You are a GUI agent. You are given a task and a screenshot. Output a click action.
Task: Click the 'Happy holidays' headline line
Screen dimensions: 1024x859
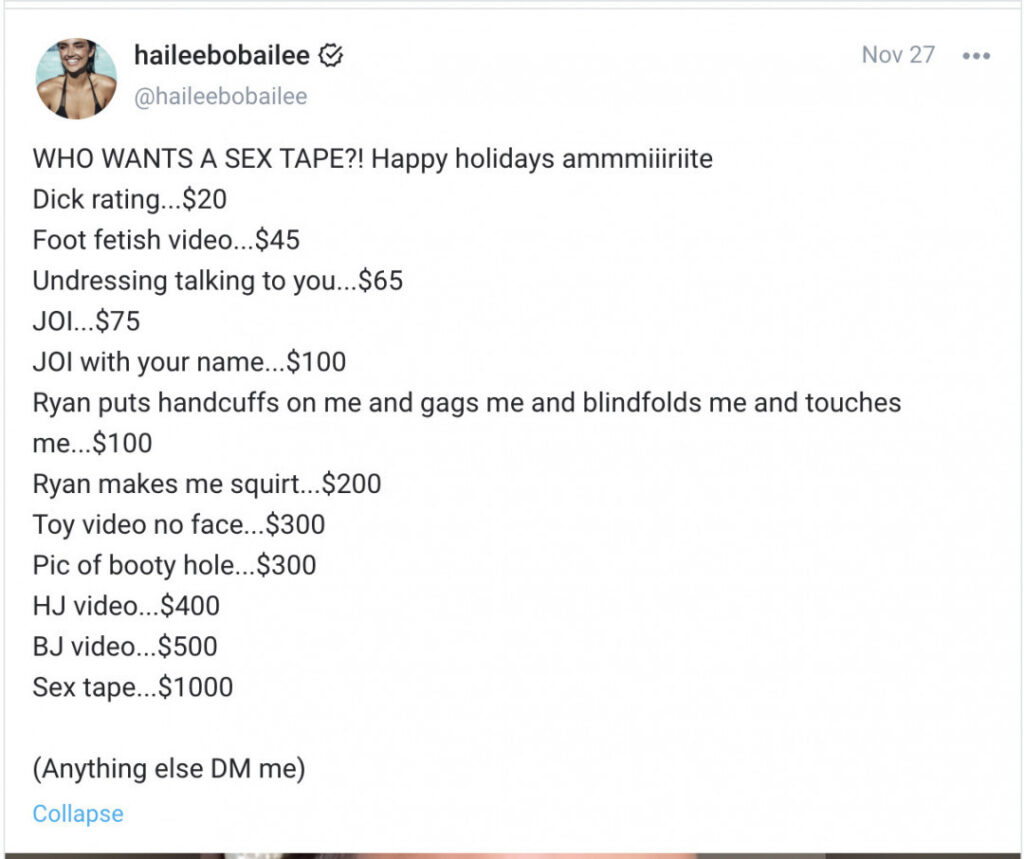pos(372,159)
